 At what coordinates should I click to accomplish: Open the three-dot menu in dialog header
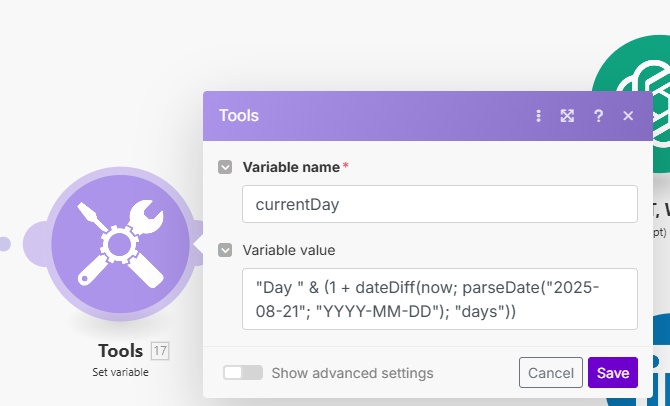pos(538,116)
